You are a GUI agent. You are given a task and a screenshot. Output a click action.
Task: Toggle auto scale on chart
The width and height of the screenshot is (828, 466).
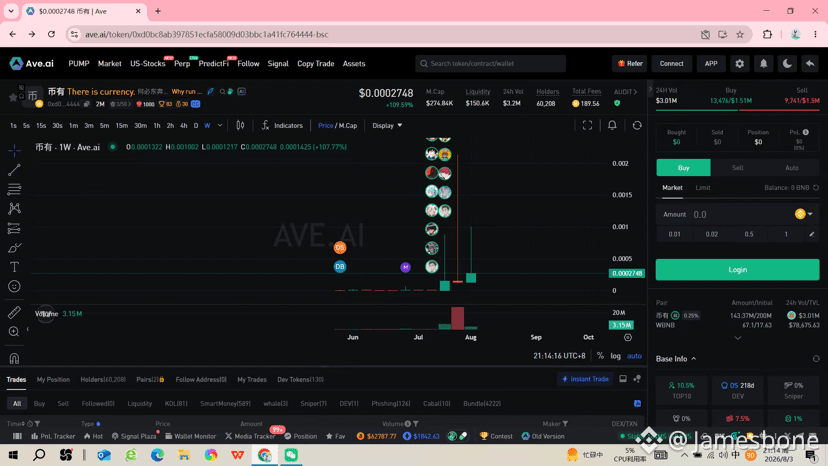pyautogui.click(x=634, y=356)
